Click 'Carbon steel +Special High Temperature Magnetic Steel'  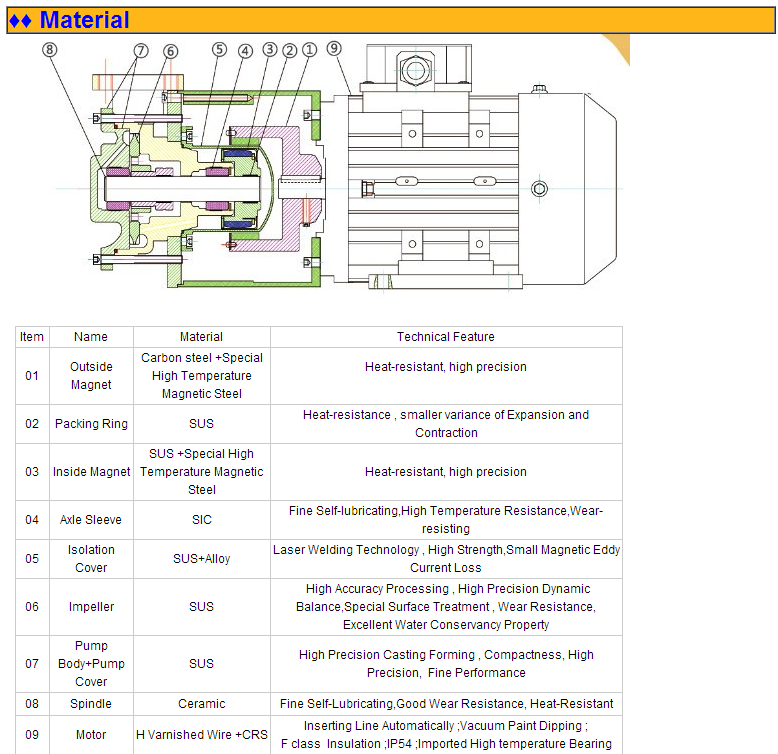tap(201, 376)
